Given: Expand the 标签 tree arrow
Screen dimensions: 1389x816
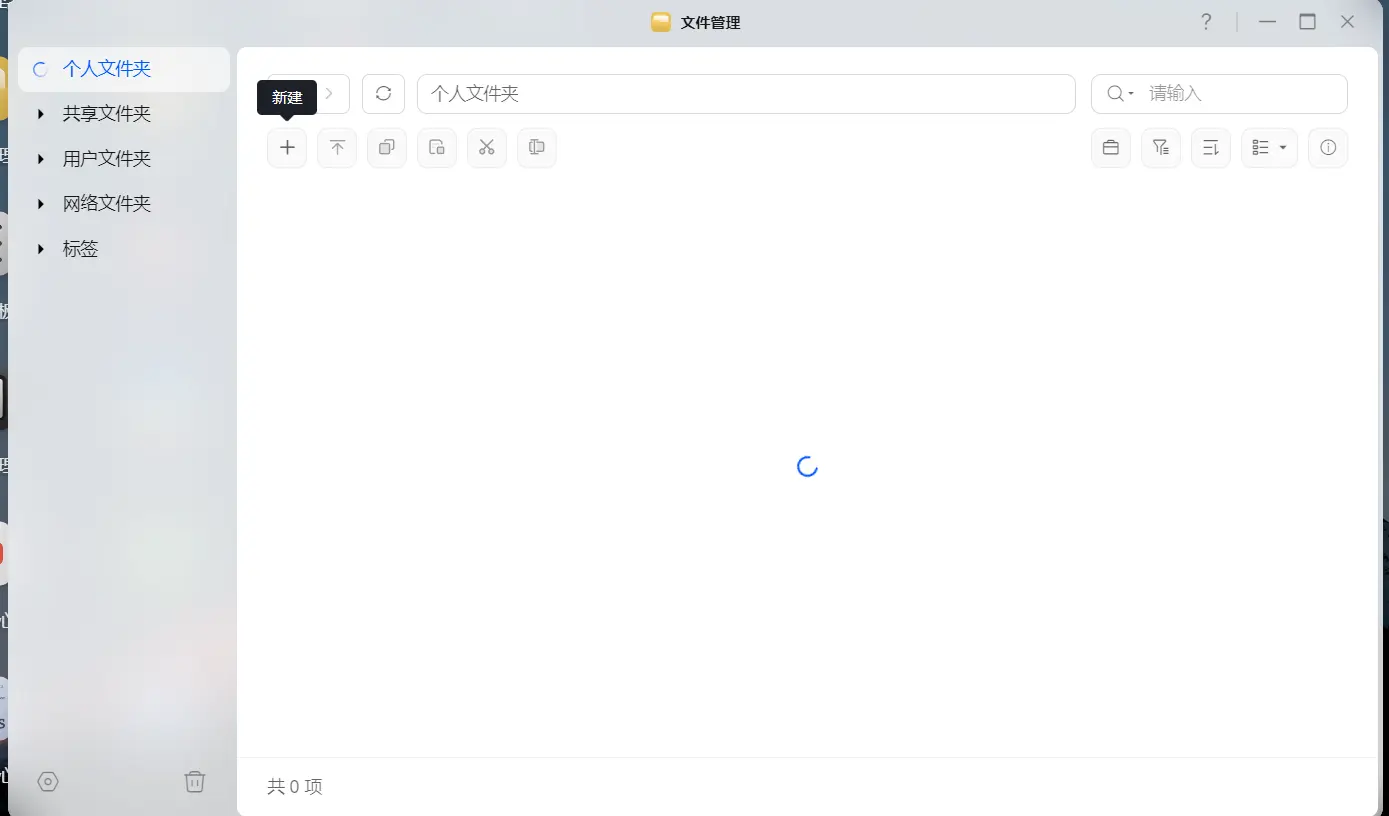Looking at the screenshot, I should point(41,249).
